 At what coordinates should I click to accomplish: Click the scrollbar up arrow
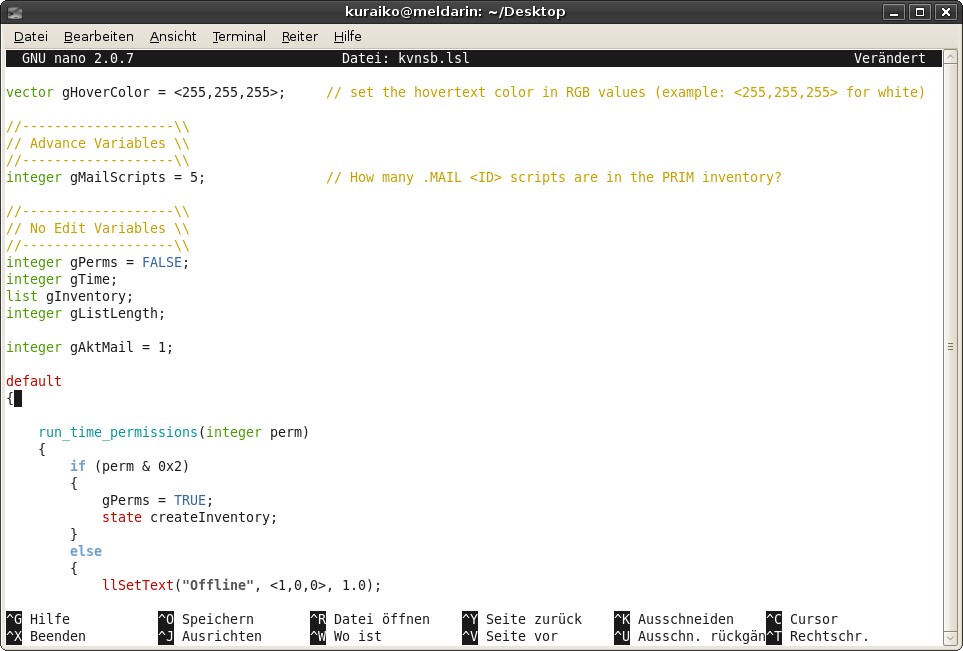(x=950, y=57)
